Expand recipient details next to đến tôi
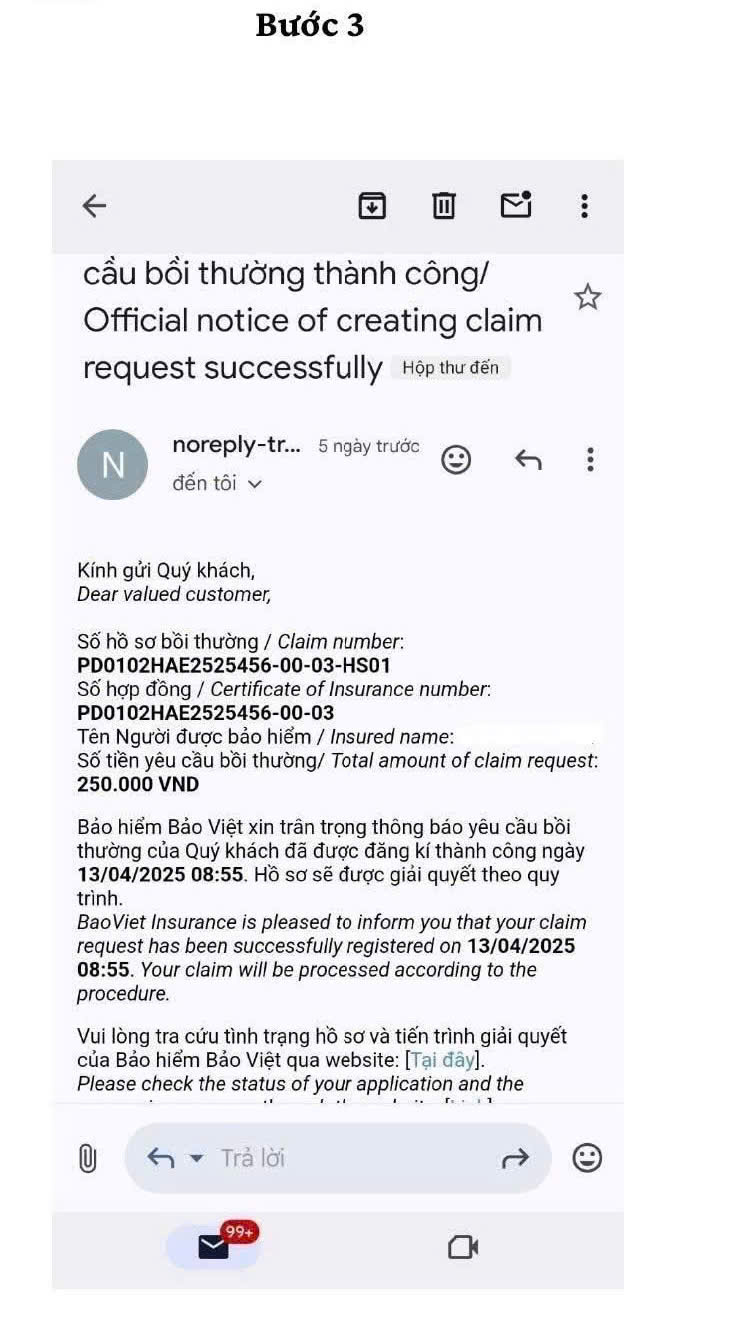Image resolution: width=734 pixels, height=1331 pixels. (254, 484)
